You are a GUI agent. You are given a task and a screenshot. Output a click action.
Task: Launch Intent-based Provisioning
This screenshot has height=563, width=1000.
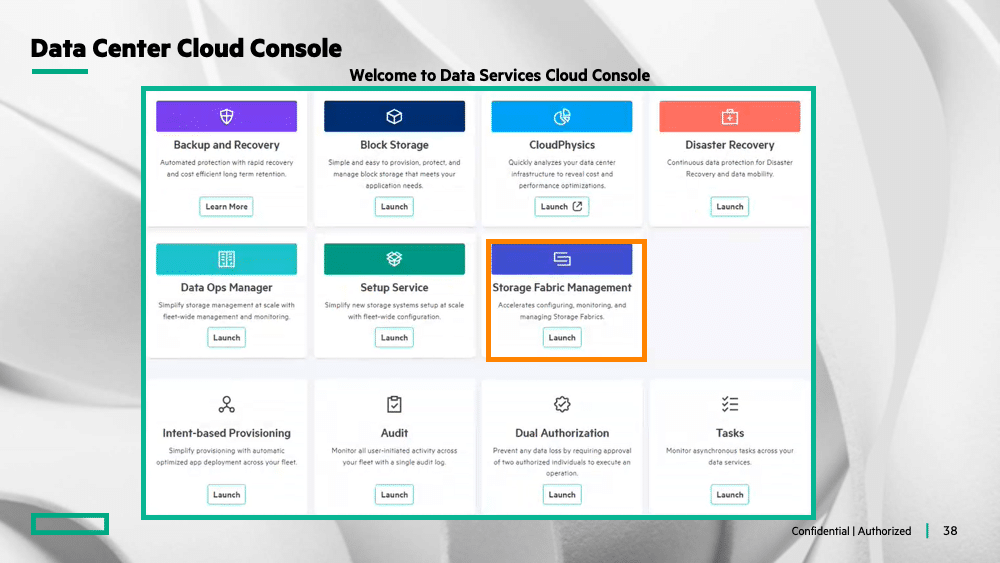pos(226,495)
